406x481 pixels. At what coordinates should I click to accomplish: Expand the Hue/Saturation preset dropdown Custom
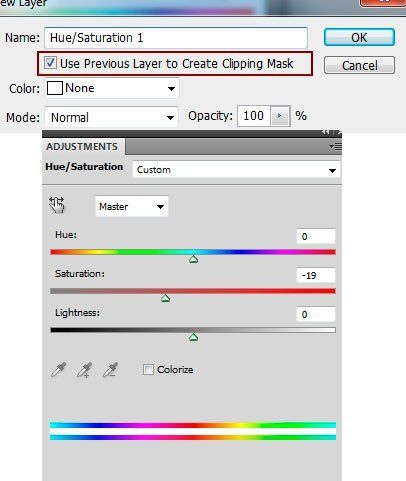tap(236, 170)
